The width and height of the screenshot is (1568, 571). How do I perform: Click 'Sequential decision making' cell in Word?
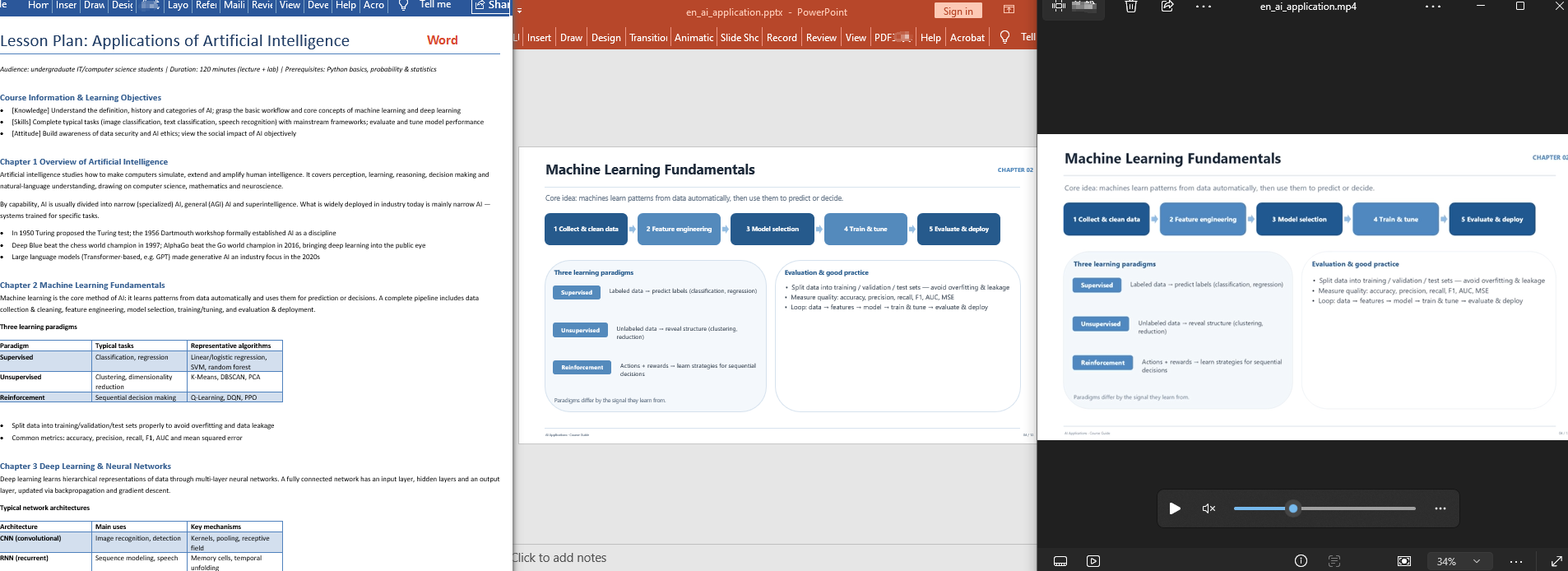click(140, 397)
